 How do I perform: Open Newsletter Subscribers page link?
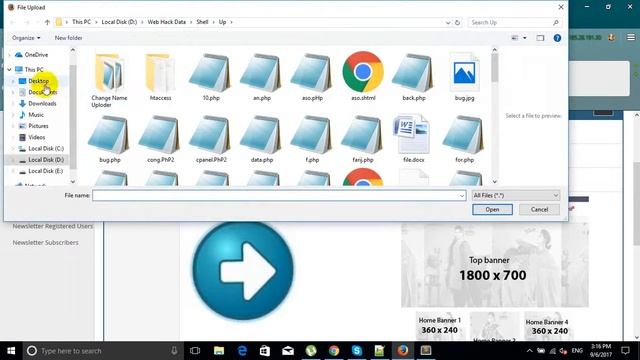(45, 242)
